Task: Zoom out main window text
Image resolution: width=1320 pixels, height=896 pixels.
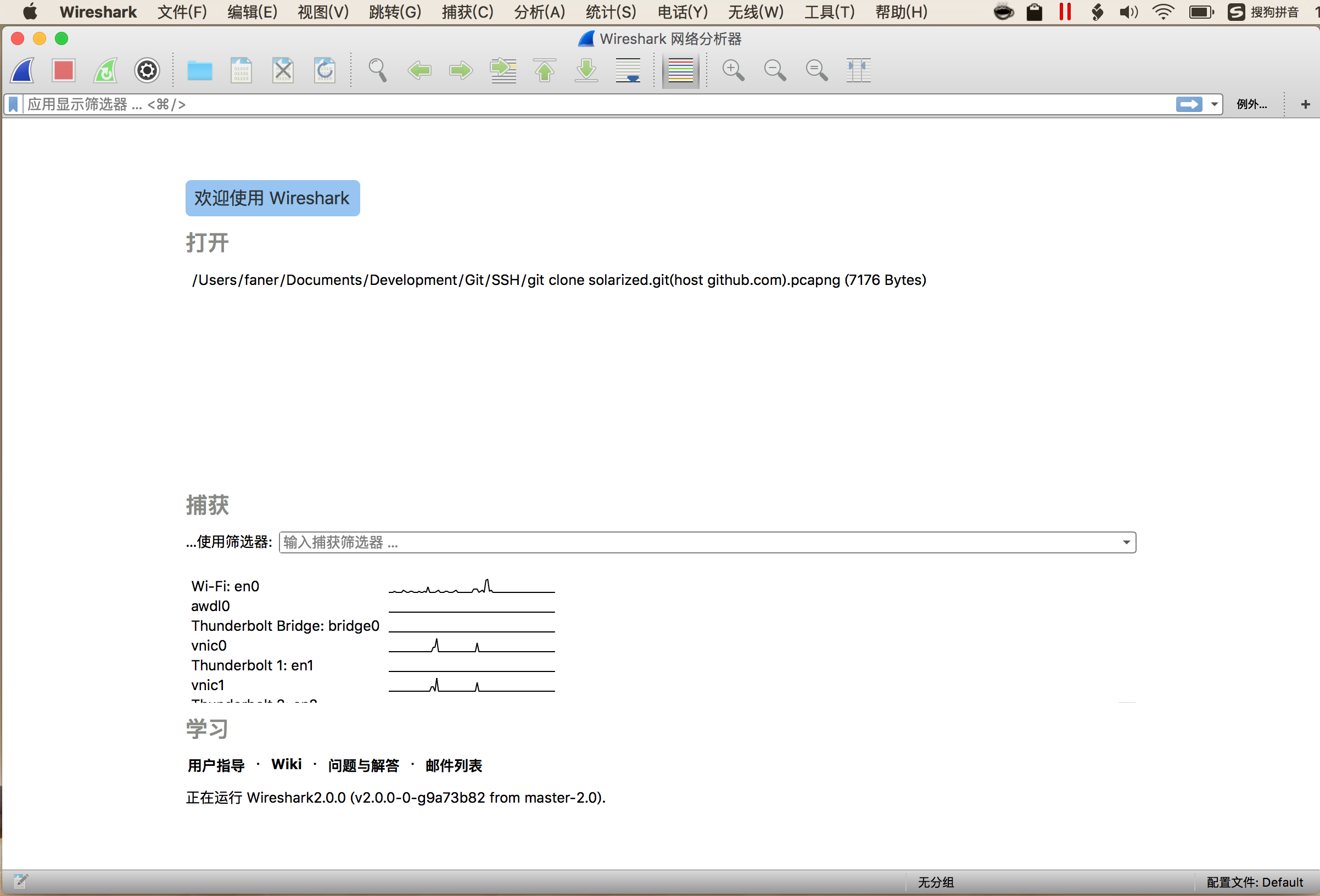Action: point(775,70)
